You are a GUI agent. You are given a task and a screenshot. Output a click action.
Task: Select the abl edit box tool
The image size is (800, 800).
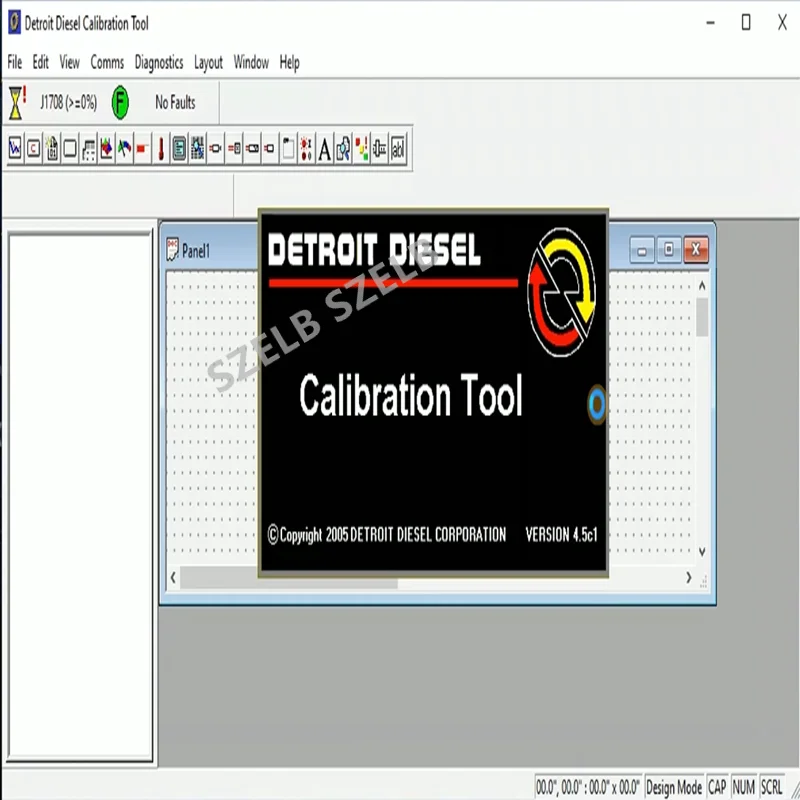(398, 148)
